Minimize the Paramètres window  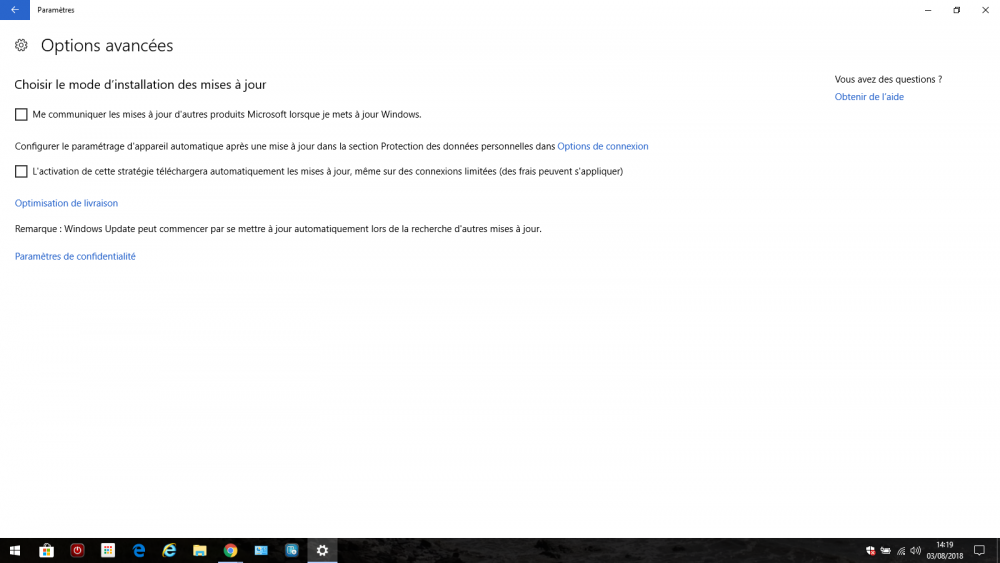928,10
